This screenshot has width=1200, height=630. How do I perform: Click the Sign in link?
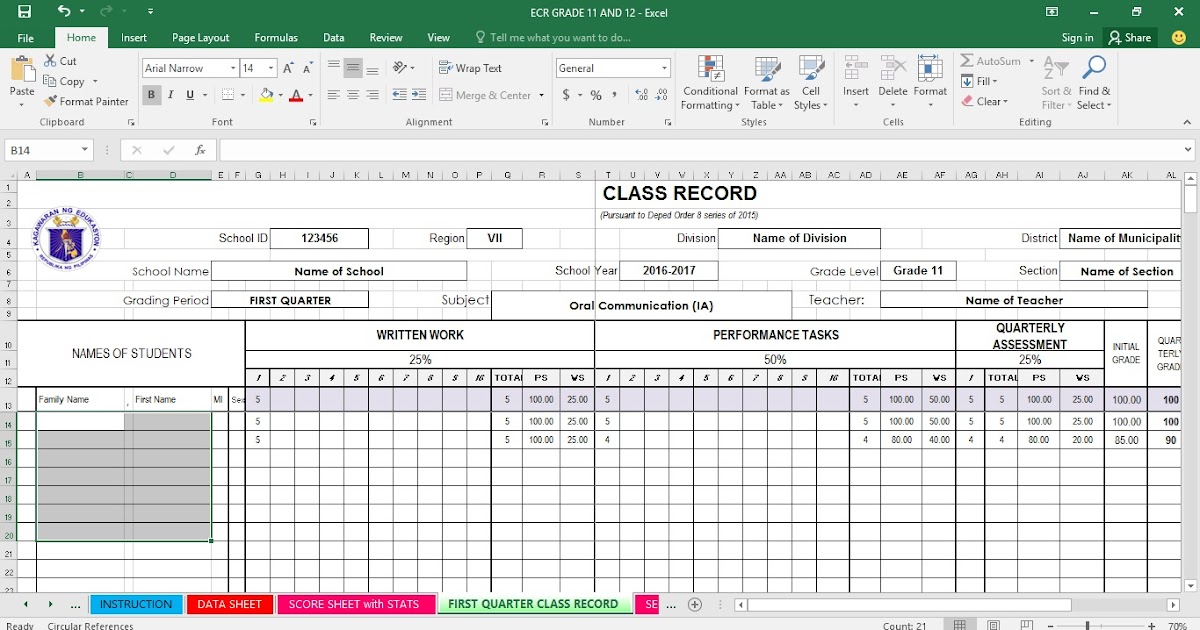(x=1077, y=37)
